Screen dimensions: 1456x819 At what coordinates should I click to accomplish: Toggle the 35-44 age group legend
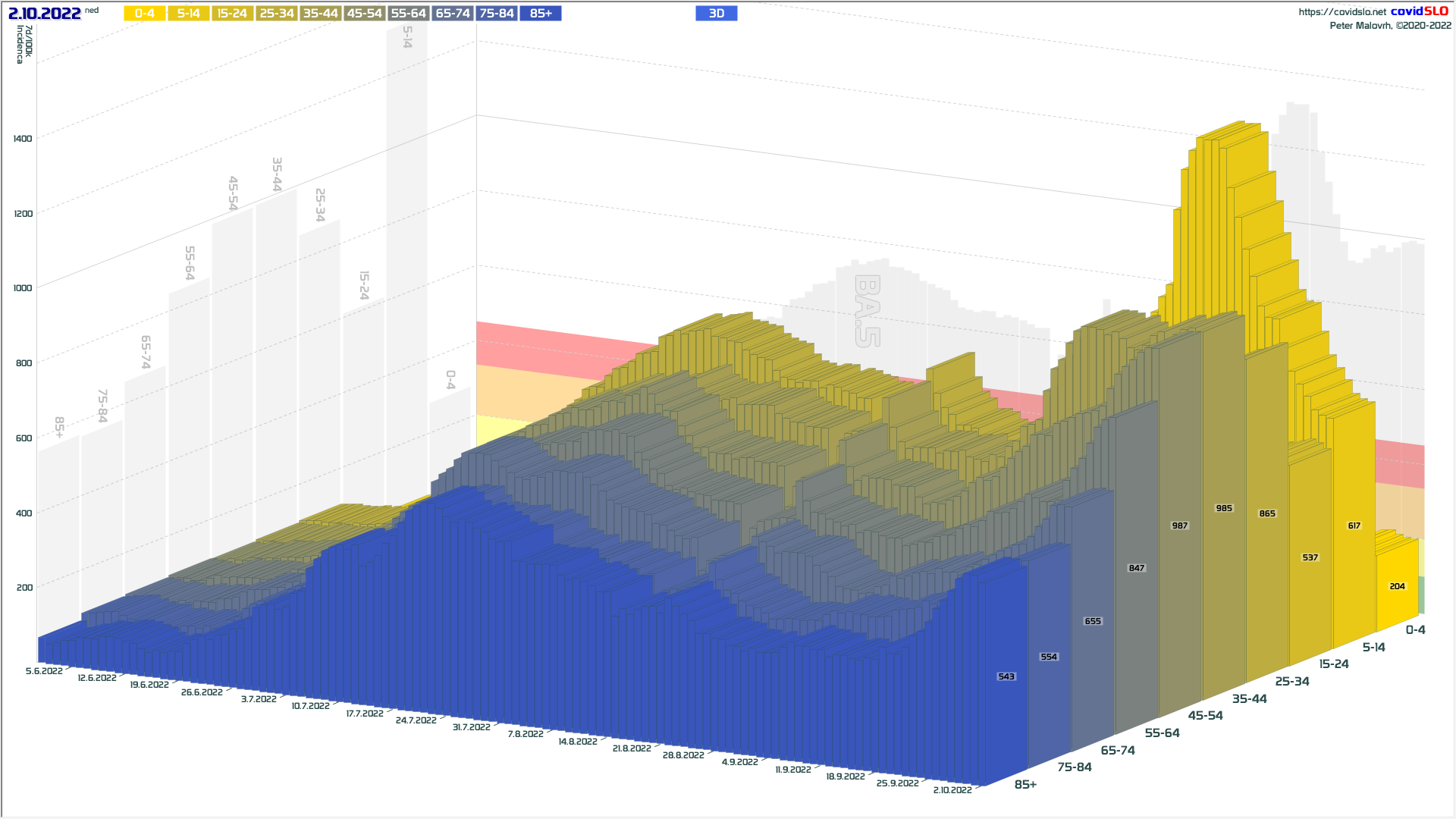tap(321, 14)
